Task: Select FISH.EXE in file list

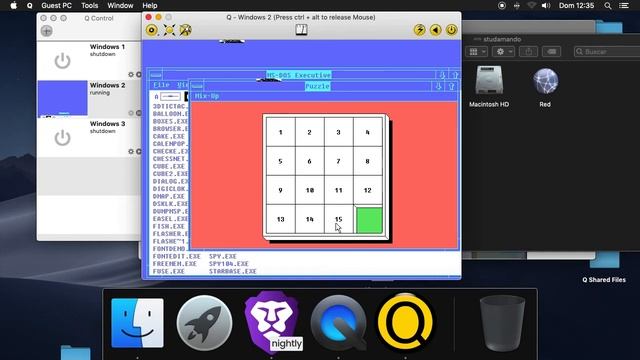Action: pyautogui.click(x=169, y=226)
